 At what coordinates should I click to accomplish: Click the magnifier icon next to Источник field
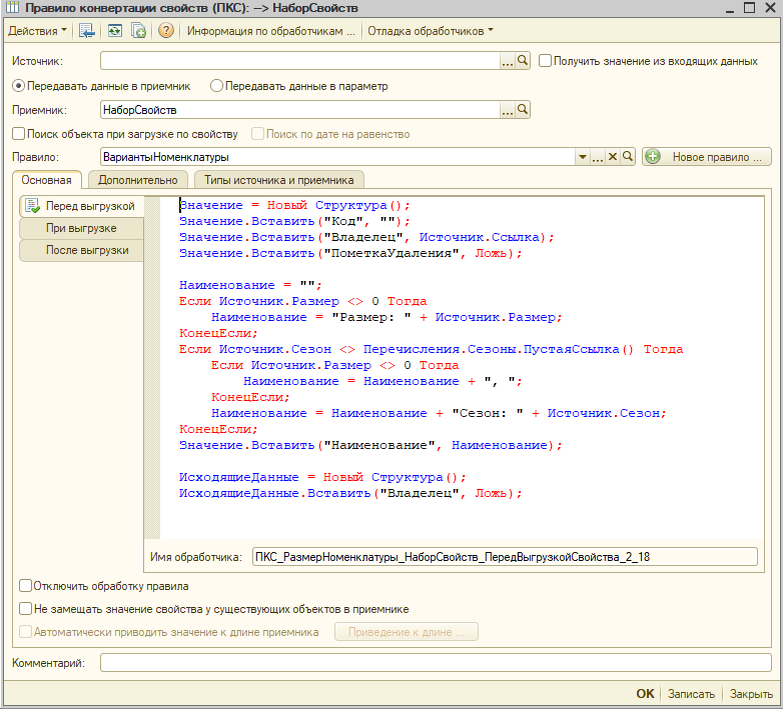click(x=522, y=61)
